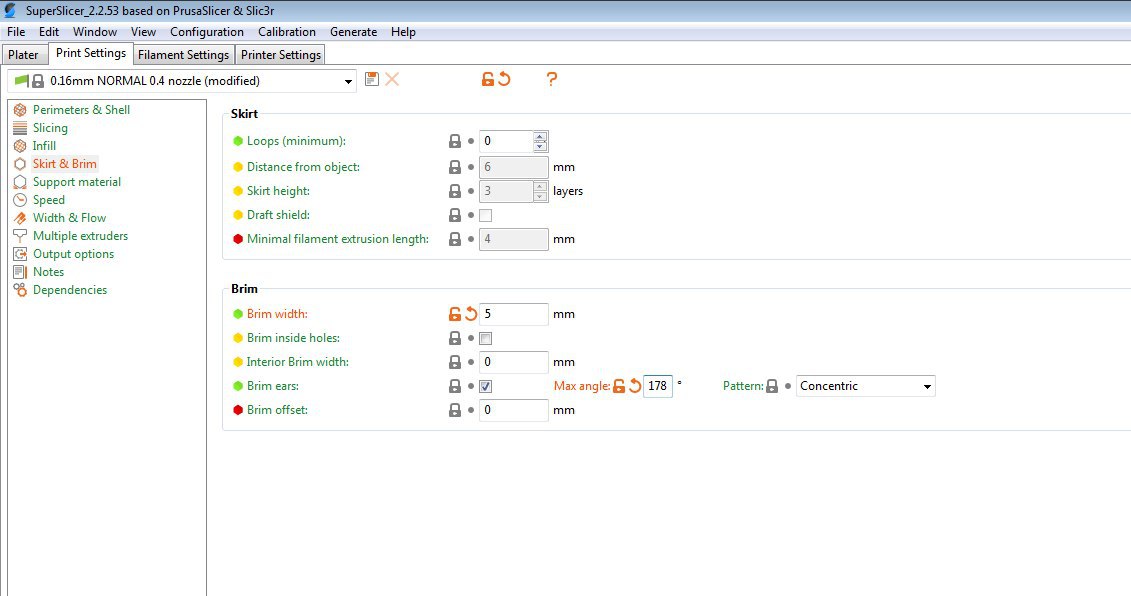
Task: Toggle the Brim inside holes checkbox
Action: pyautogui.click(x=485, y=338)
